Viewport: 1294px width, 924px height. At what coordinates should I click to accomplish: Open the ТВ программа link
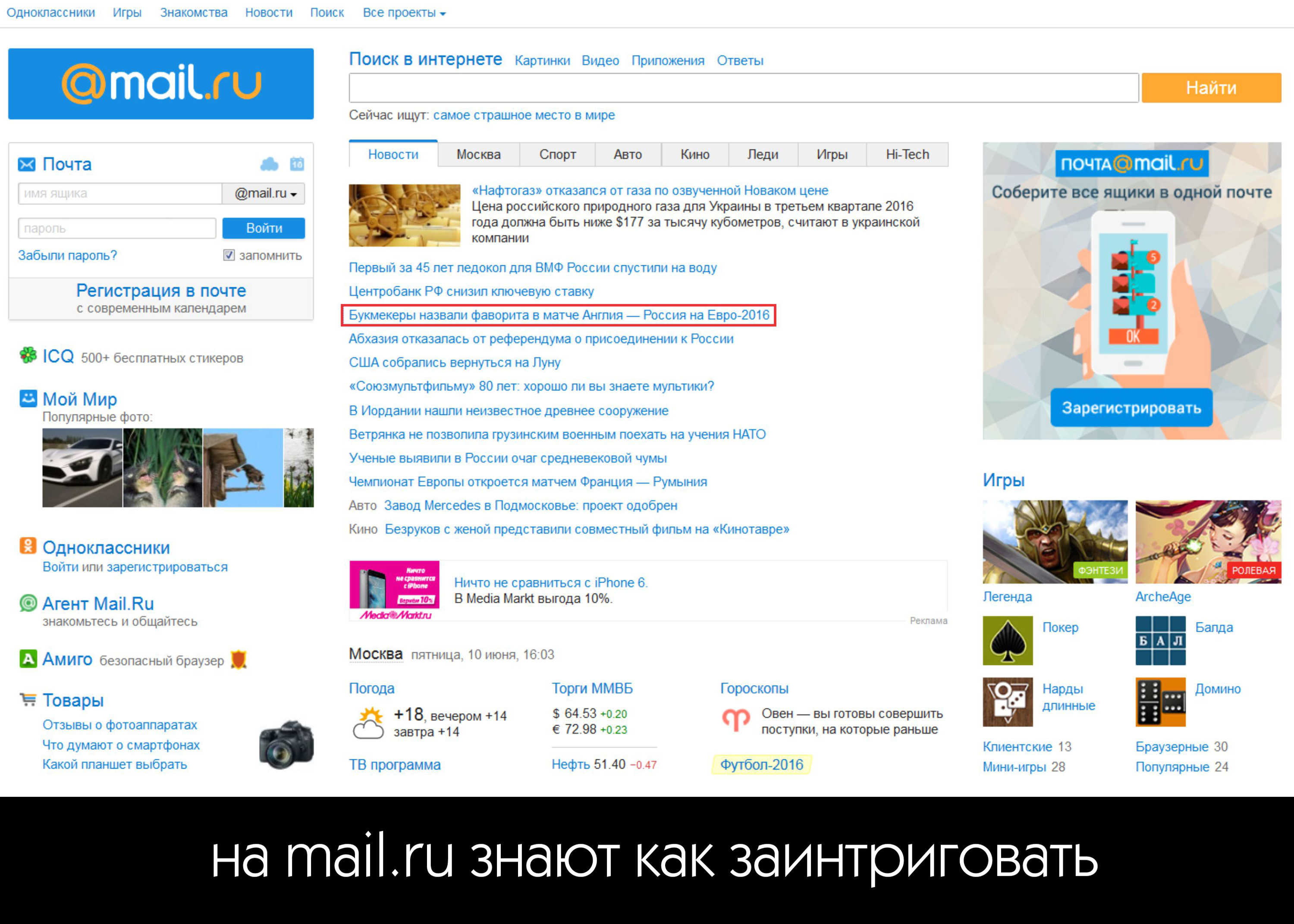point(394,764)
